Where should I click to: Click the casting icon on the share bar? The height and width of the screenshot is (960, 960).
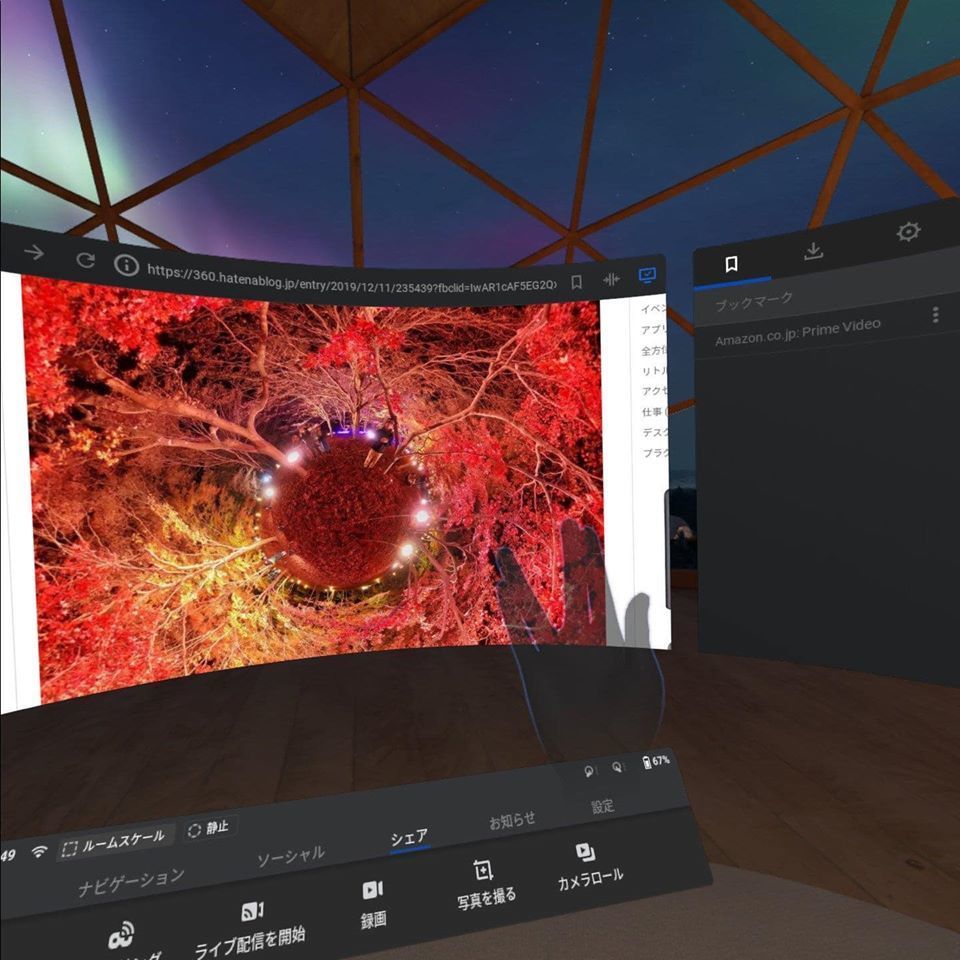(x=121, y=935)
